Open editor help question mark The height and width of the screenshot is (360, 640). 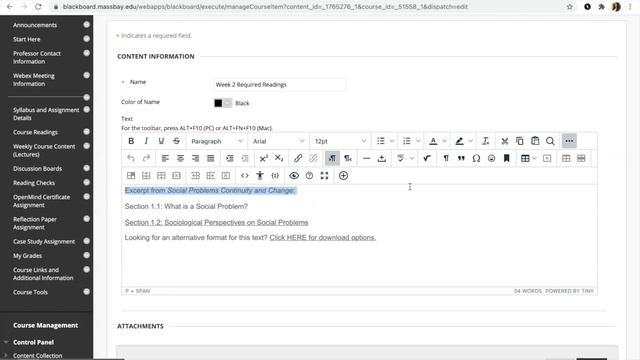[309, 176]
